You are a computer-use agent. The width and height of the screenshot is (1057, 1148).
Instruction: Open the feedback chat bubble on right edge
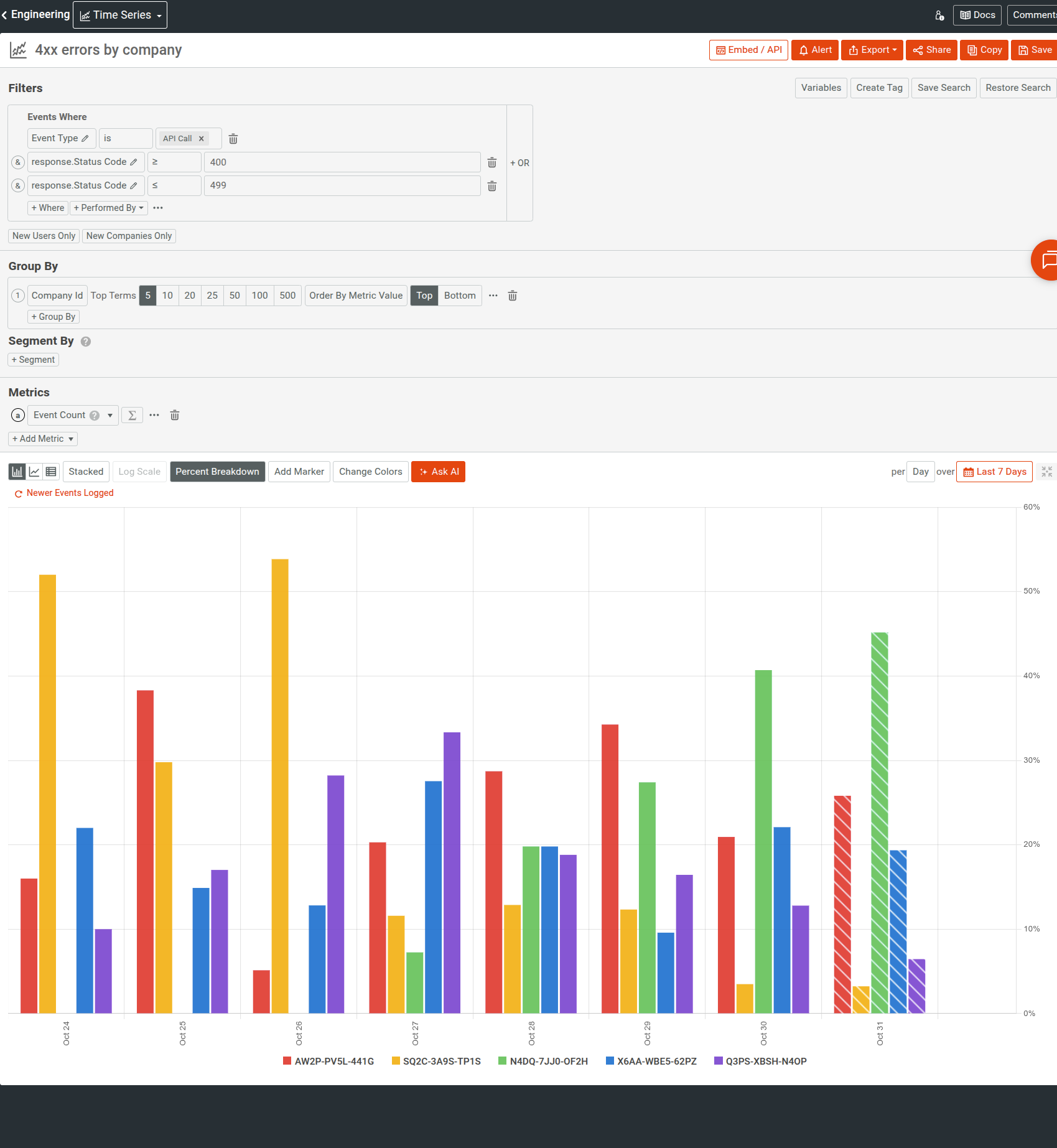tap(1049, 260)
